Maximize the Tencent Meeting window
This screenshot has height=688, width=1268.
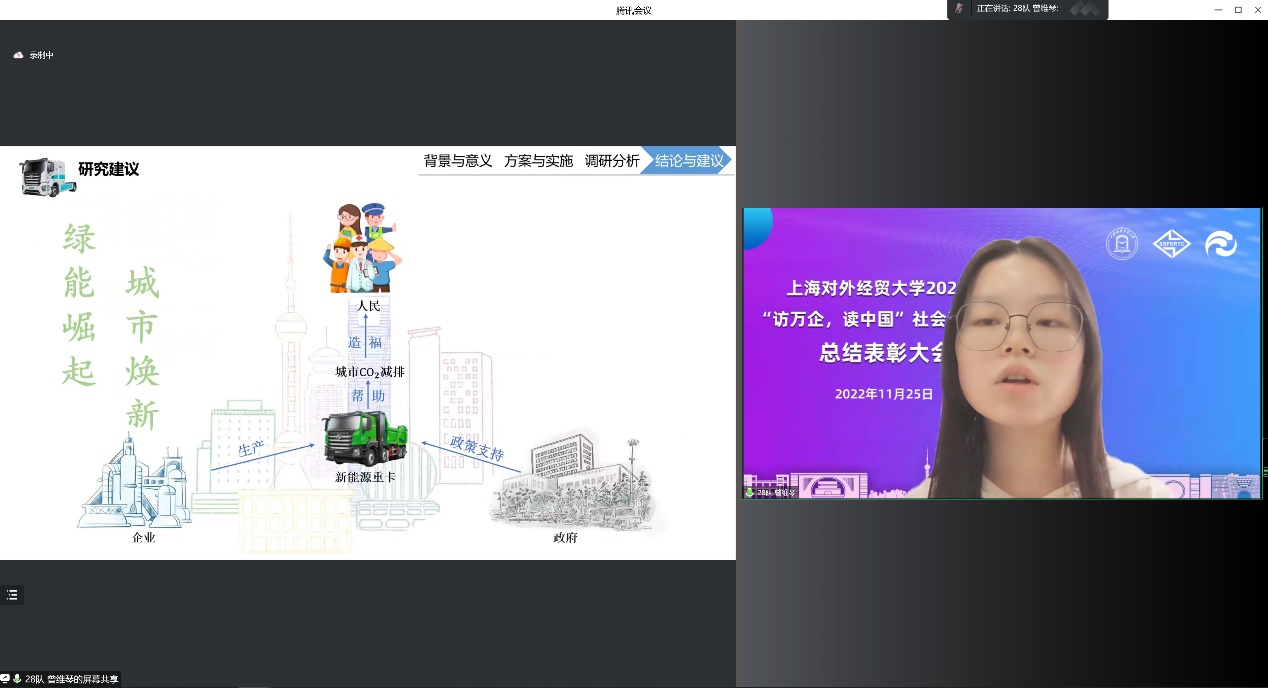point(1238,9)
